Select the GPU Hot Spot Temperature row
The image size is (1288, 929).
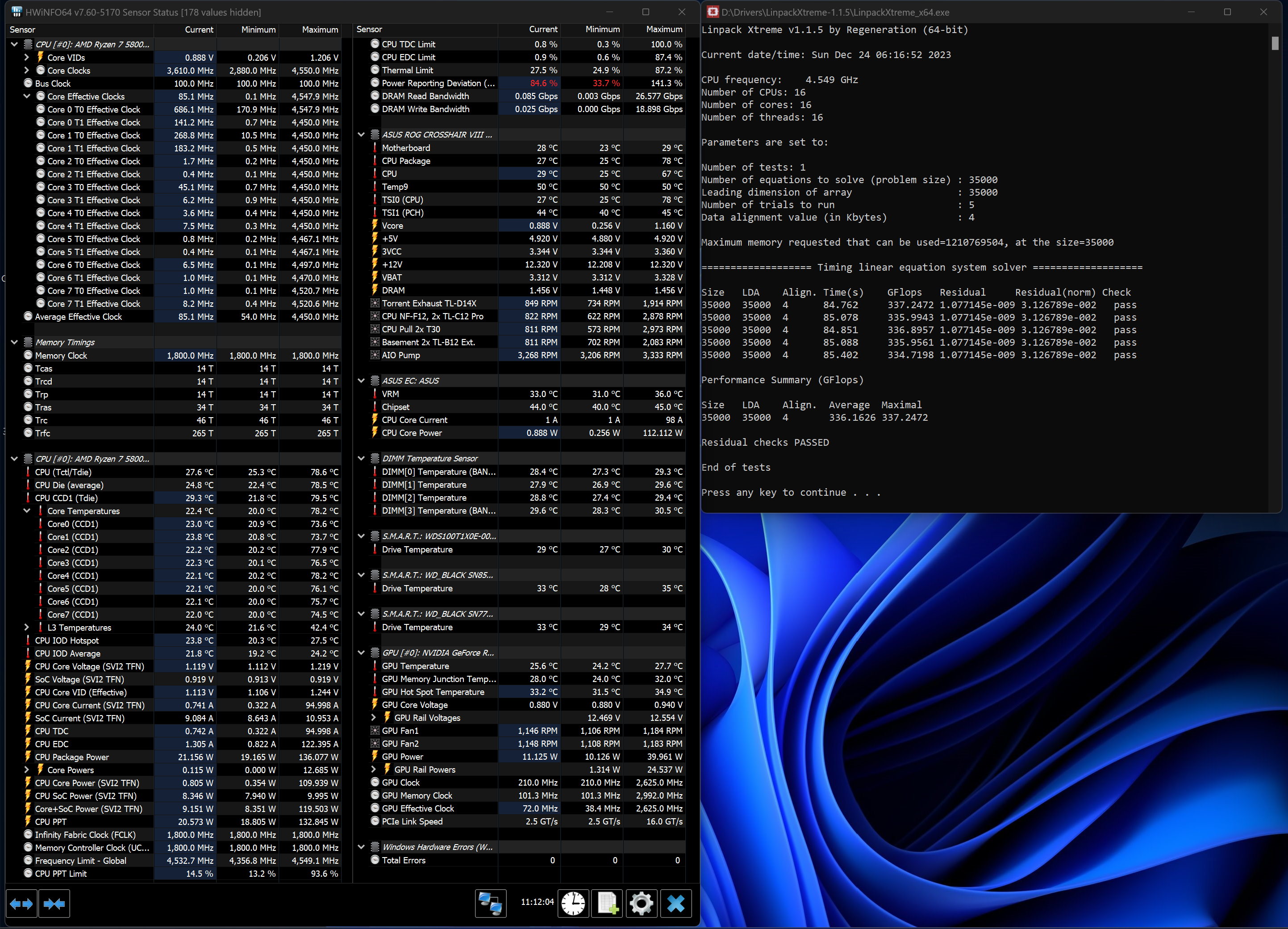pyautogui.click(x=519, y=691)
